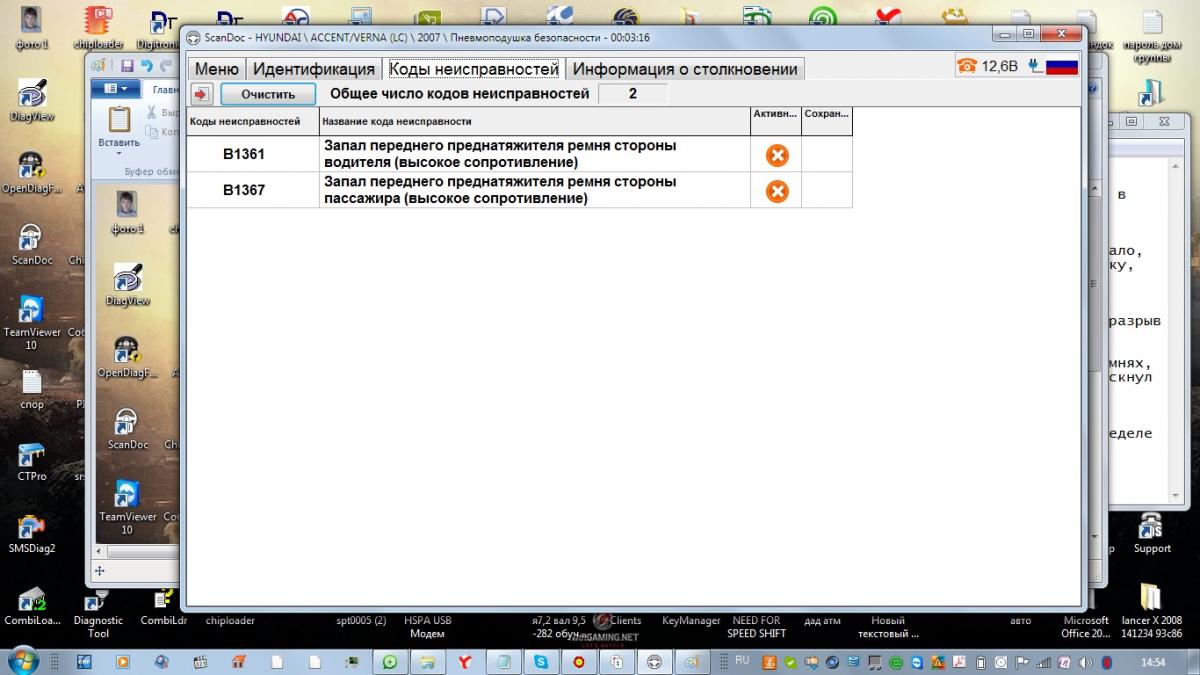Click the fault code total value field showing 2

(x=632, y=94)
